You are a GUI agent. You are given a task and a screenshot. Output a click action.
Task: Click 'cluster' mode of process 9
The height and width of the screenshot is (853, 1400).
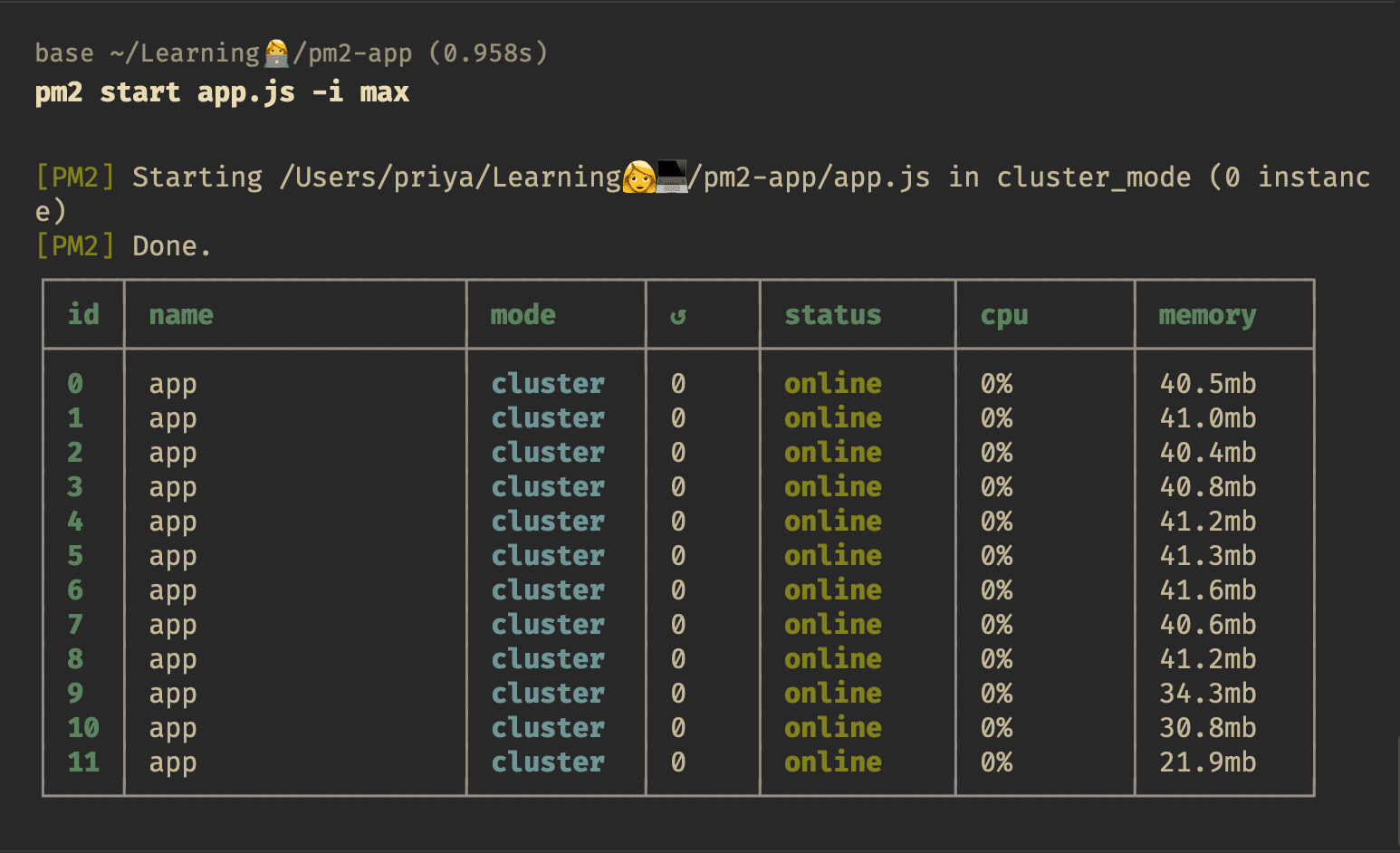[x=548, y=694]
